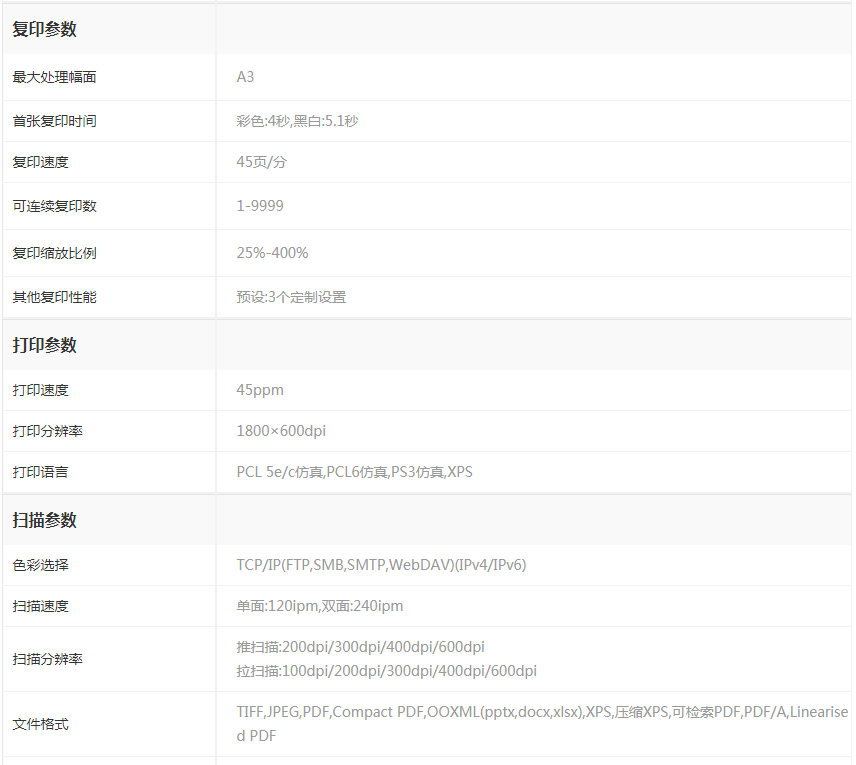This screenshot has height=765, width=856.
Task: Click the 45页/分 value
Action: pyautogui.click(x=261, y=162)
